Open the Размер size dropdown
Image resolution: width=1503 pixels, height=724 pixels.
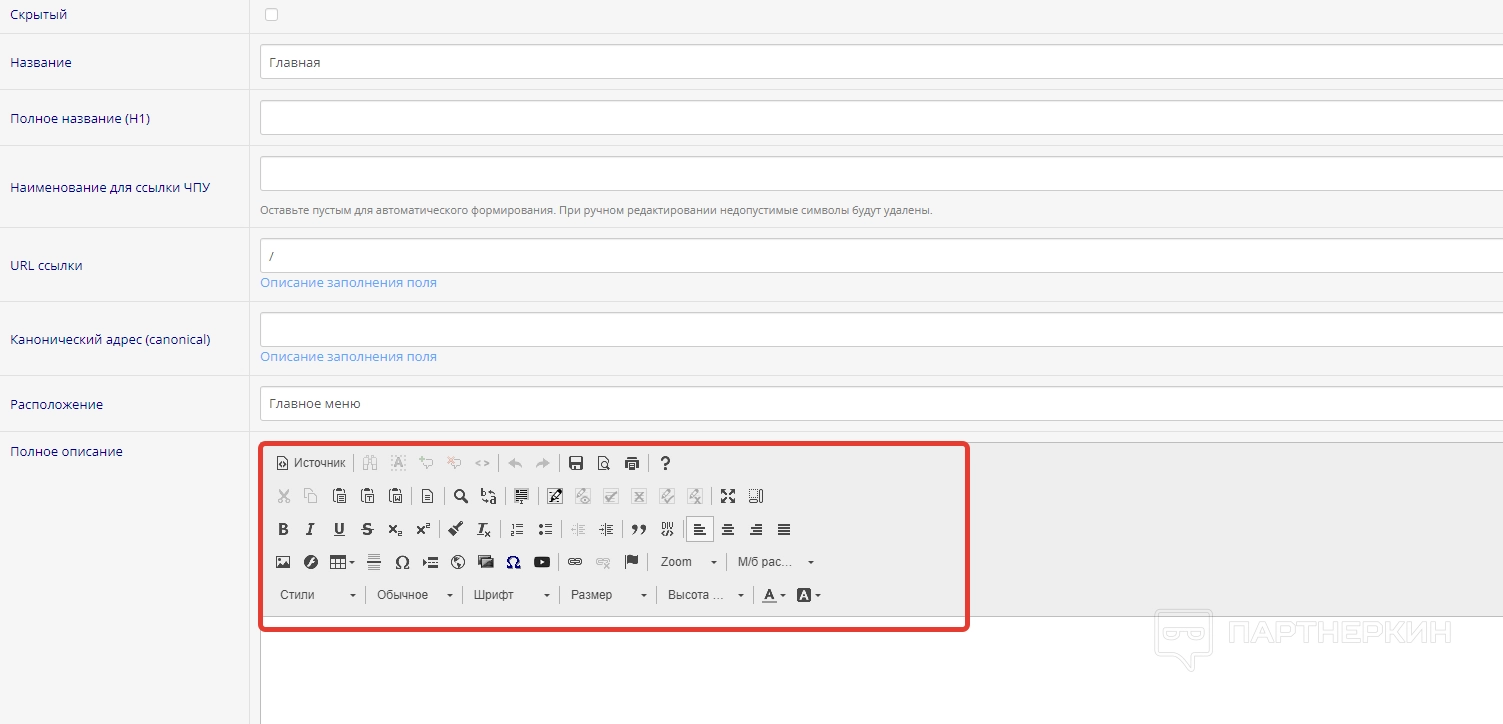click(x=608, y=595)
